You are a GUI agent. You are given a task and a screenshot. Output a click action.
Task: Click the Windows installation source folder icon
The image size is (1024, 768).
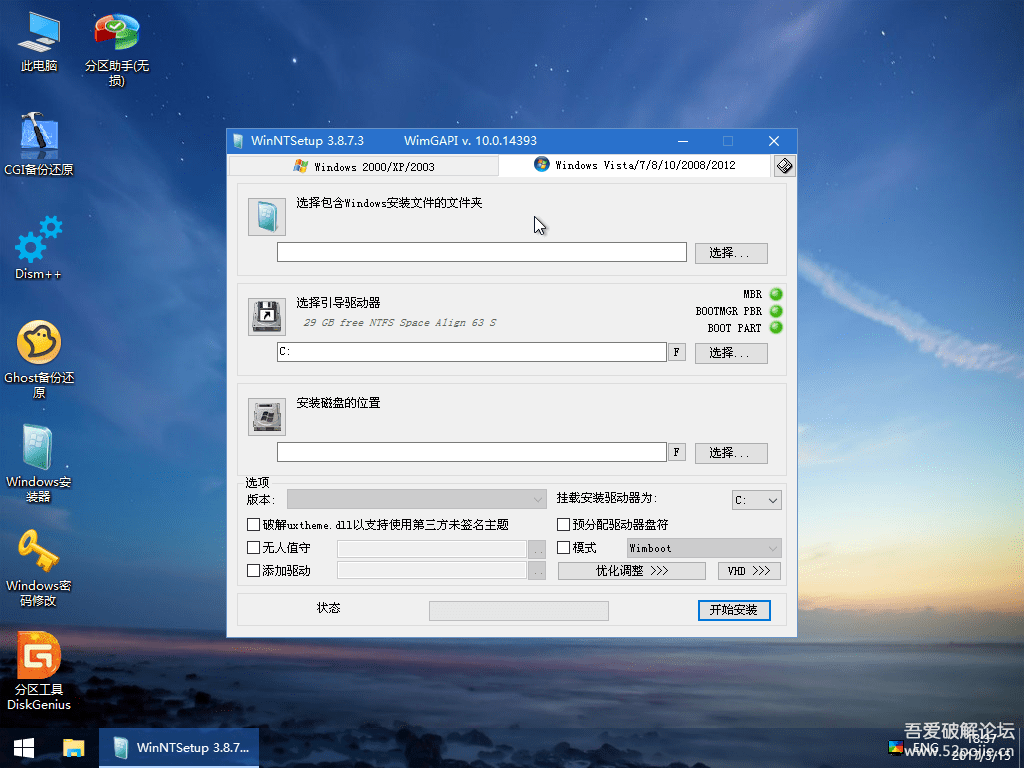click(266, 216)
